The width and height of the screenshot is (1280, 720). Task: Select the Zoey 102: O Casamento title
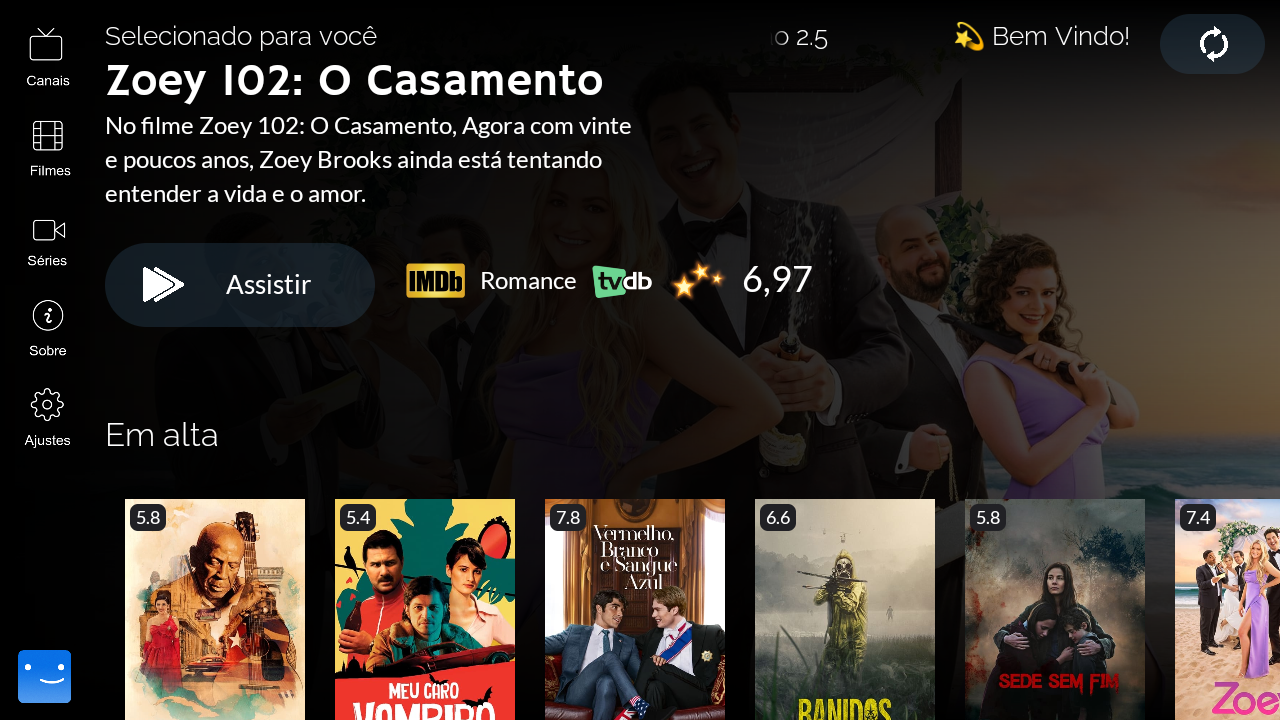coord(354,81)
